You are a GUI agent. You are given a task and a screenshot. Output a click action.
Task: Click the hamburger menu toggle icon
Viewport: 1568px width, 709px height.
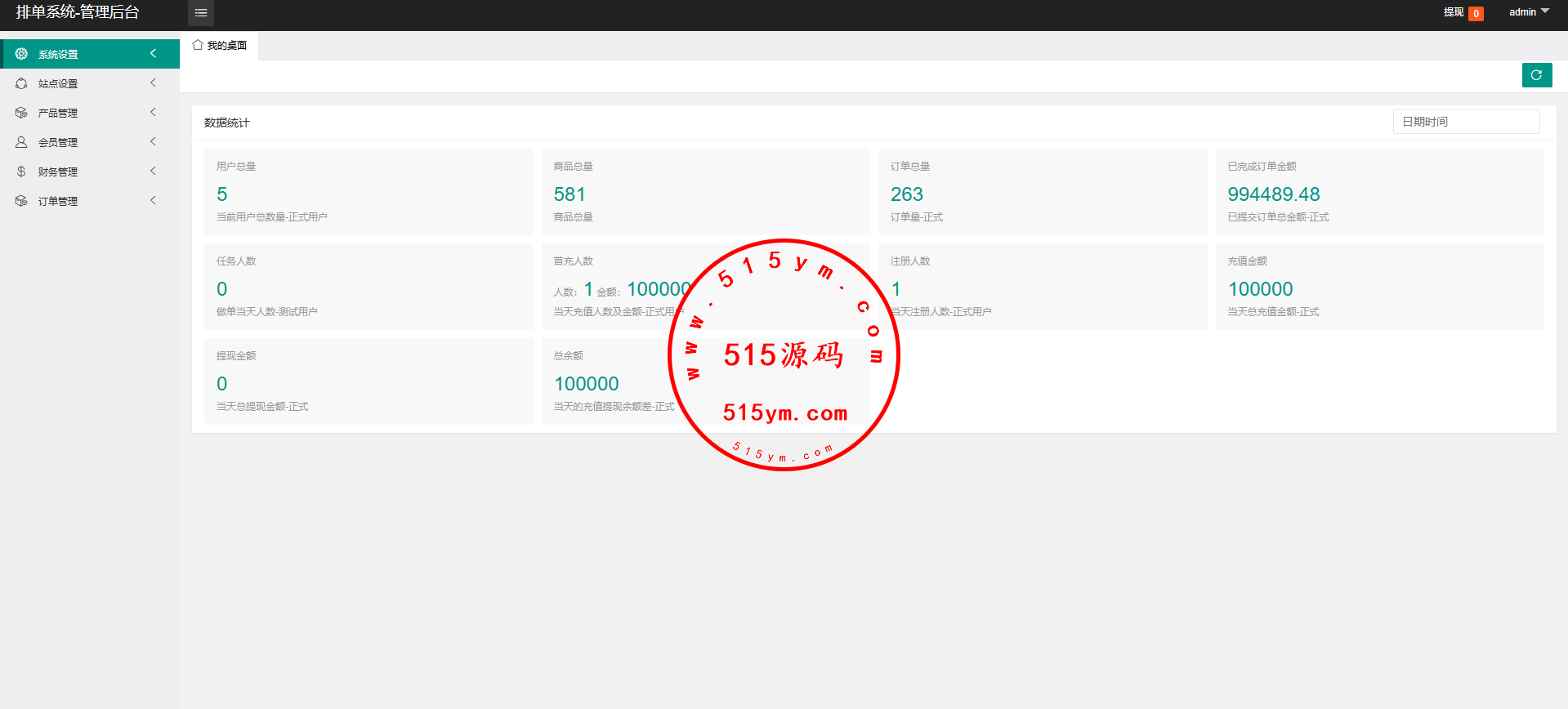coord(201,13)
